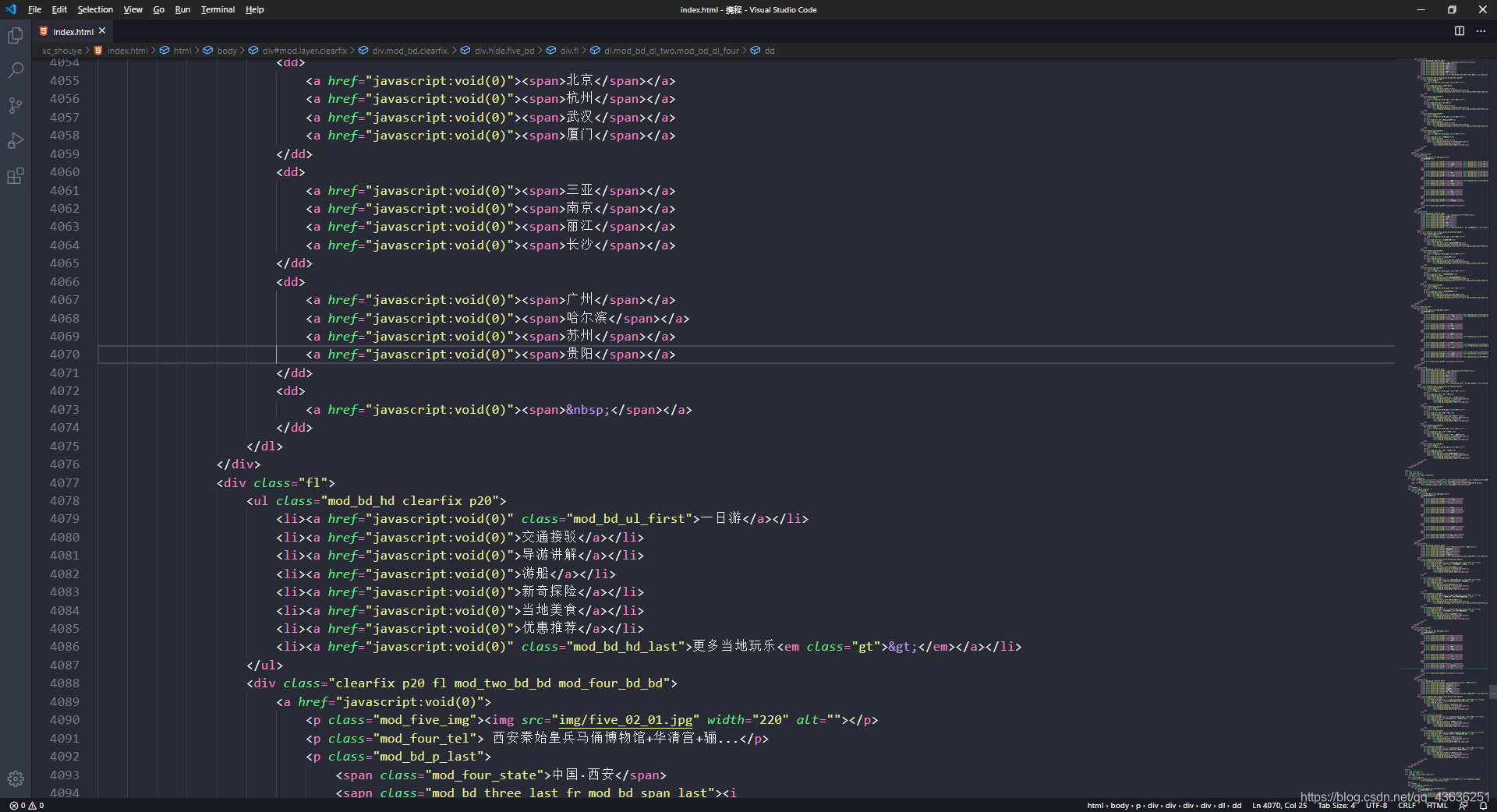This screenshot has height=812, width=1497.
Task: Open the Edit menu
Action: [x=59, y=9]
